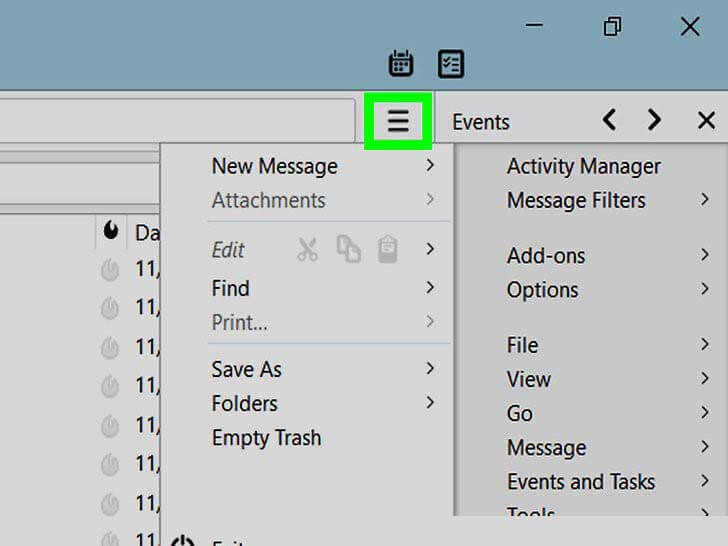This screenshot has height=546, width=728.
Task: Go to previous day in Events pane
Action: (x=609, y=120)
